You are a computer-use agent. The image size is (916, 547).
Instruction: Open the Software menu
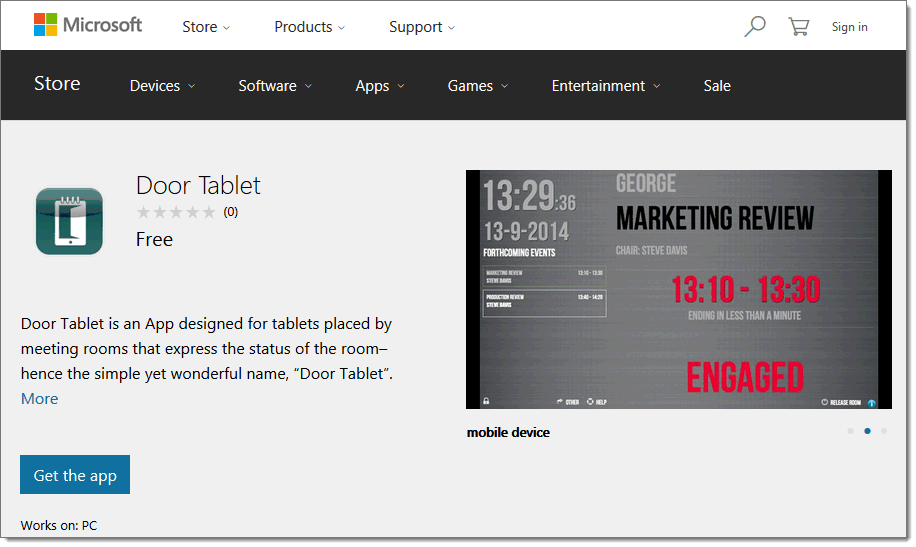pos(275,86)
